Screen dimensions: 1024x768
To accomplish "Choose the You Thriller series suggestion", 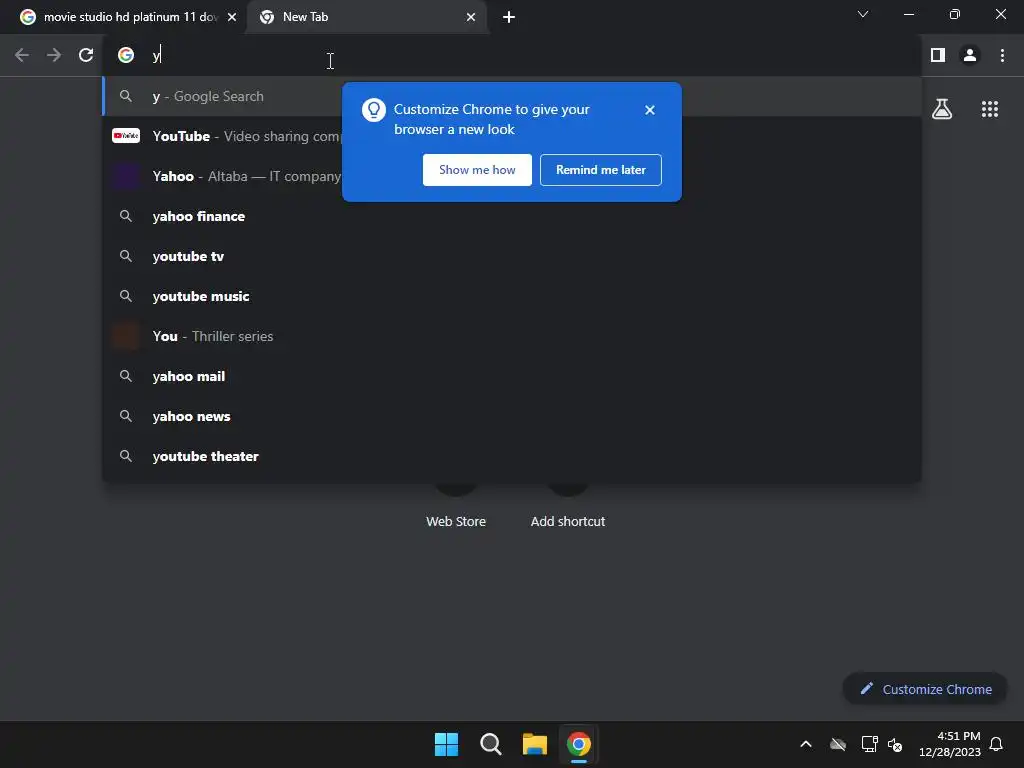I will point(511,336).
